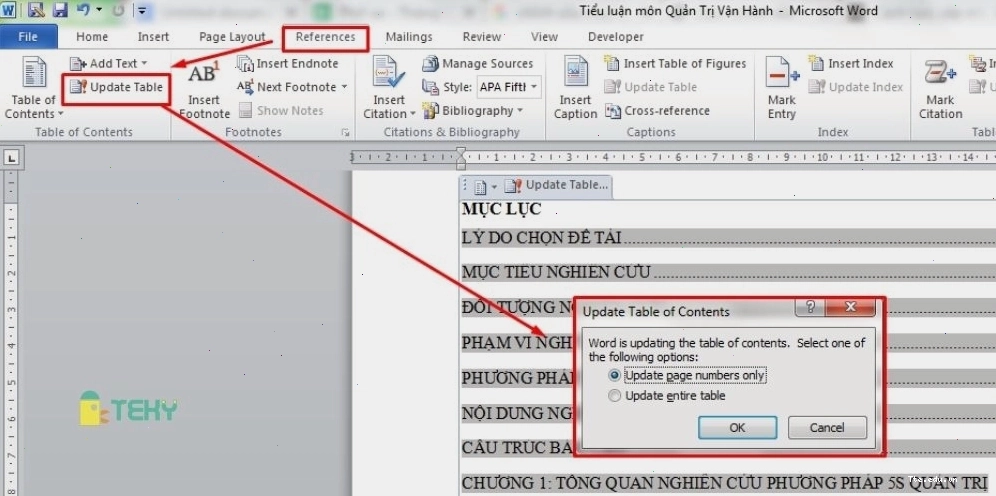This screenshot has width=996, height=496.
Task: Click the CHƯƠNG 1 table entry
Action: pyautogui.click(x=724, y=483)
